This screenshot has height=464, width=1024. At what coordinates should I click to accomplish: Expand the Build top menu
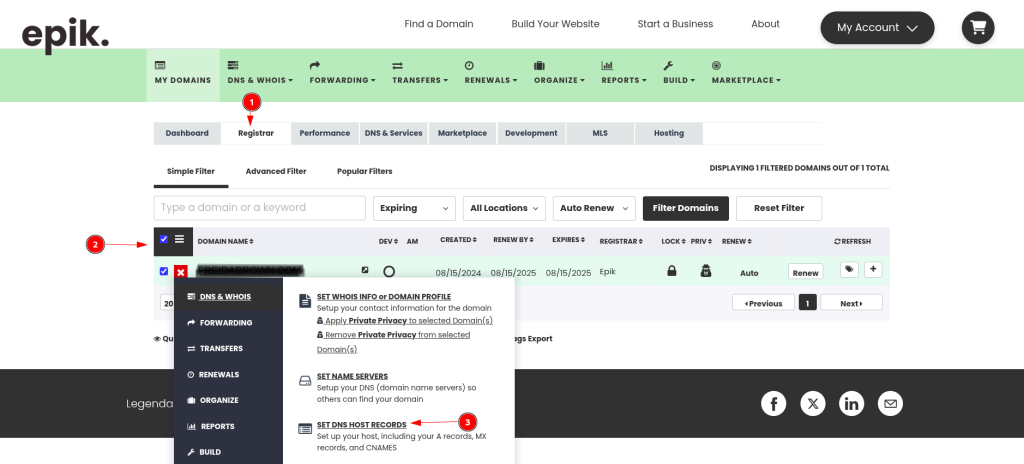pyautogui.click(x=679, y=73)
